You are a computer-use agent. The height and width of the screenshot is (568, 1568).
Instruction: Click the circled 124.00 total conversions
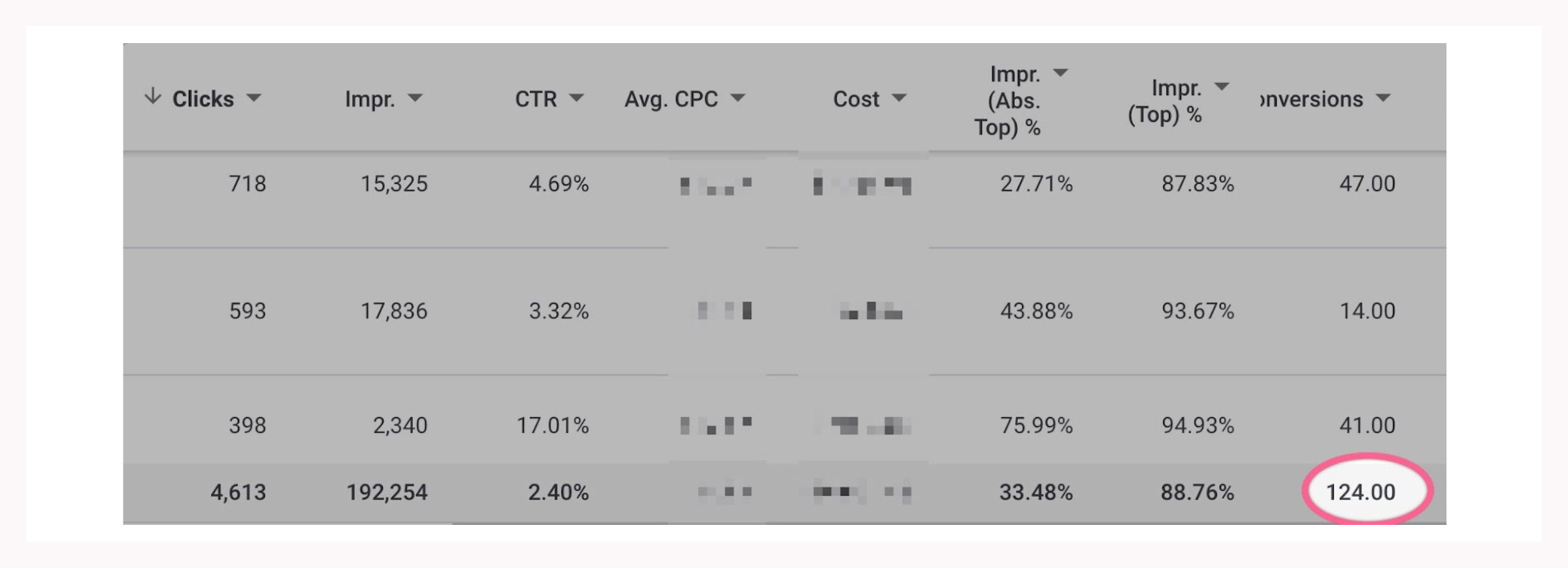click(x=1361, y=492)
